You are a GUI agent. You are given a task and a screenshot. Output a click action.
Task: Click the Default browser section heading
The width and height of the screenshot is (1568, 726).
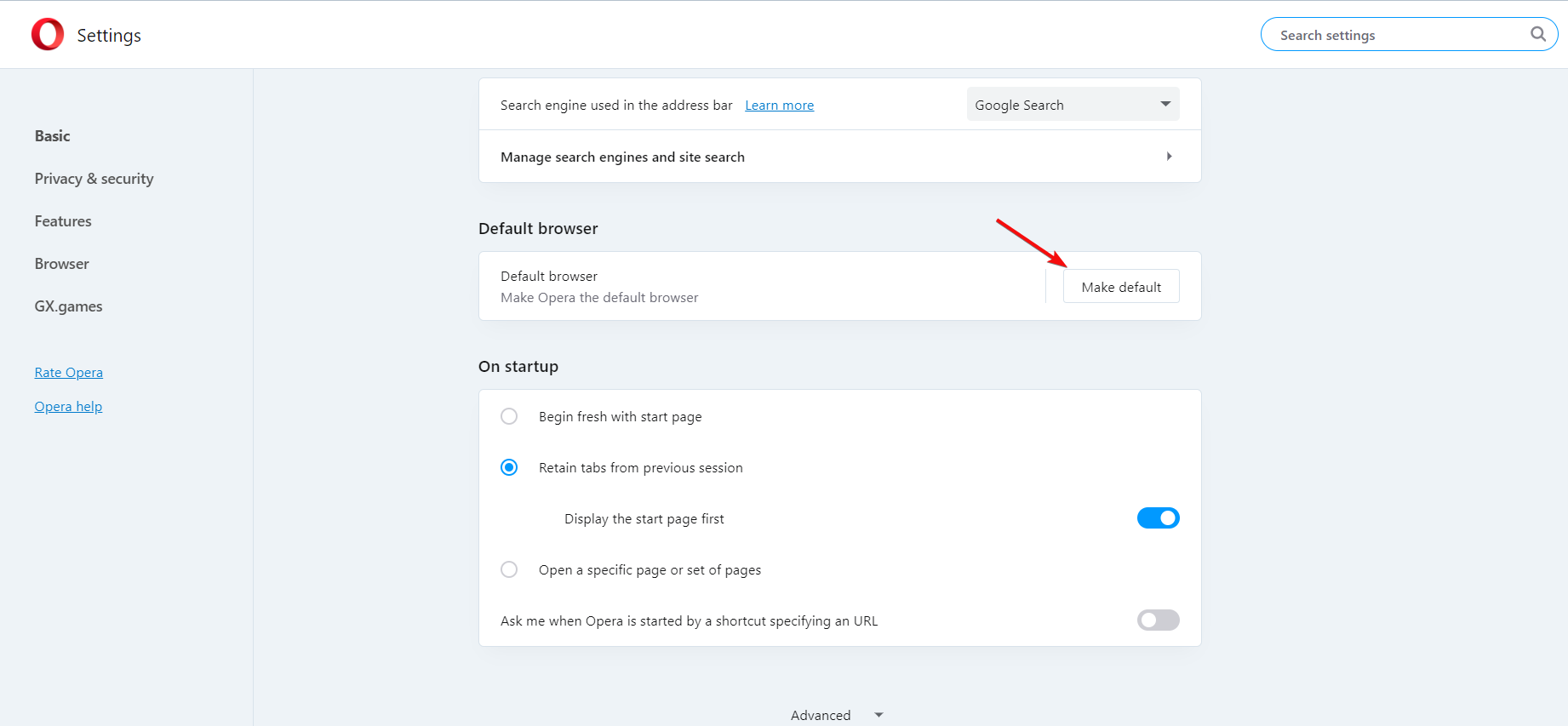click(x=538, y=229)
